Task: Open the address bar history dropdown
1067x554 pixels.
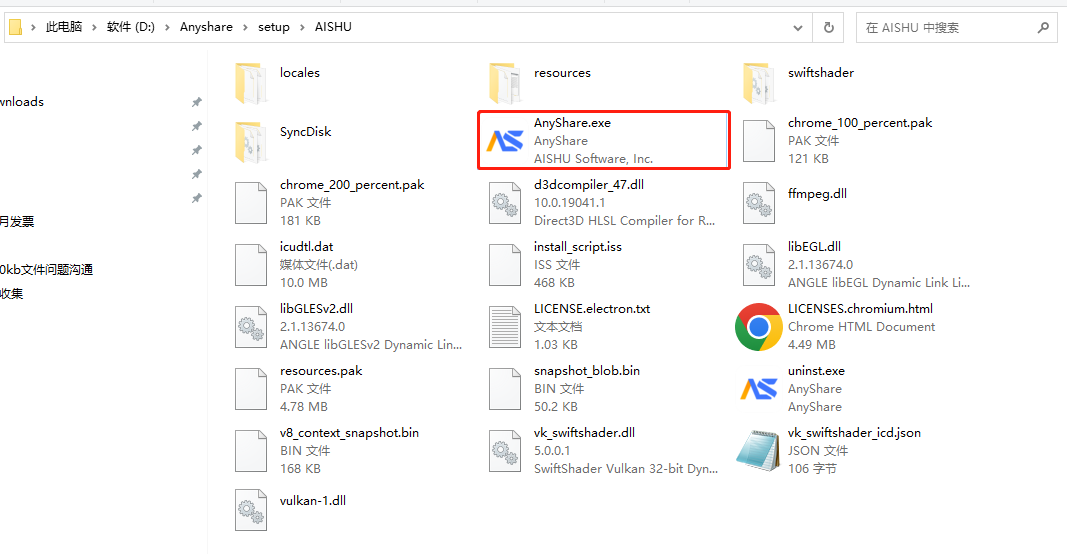Action: pyautogui.click(x=798, y=28)
